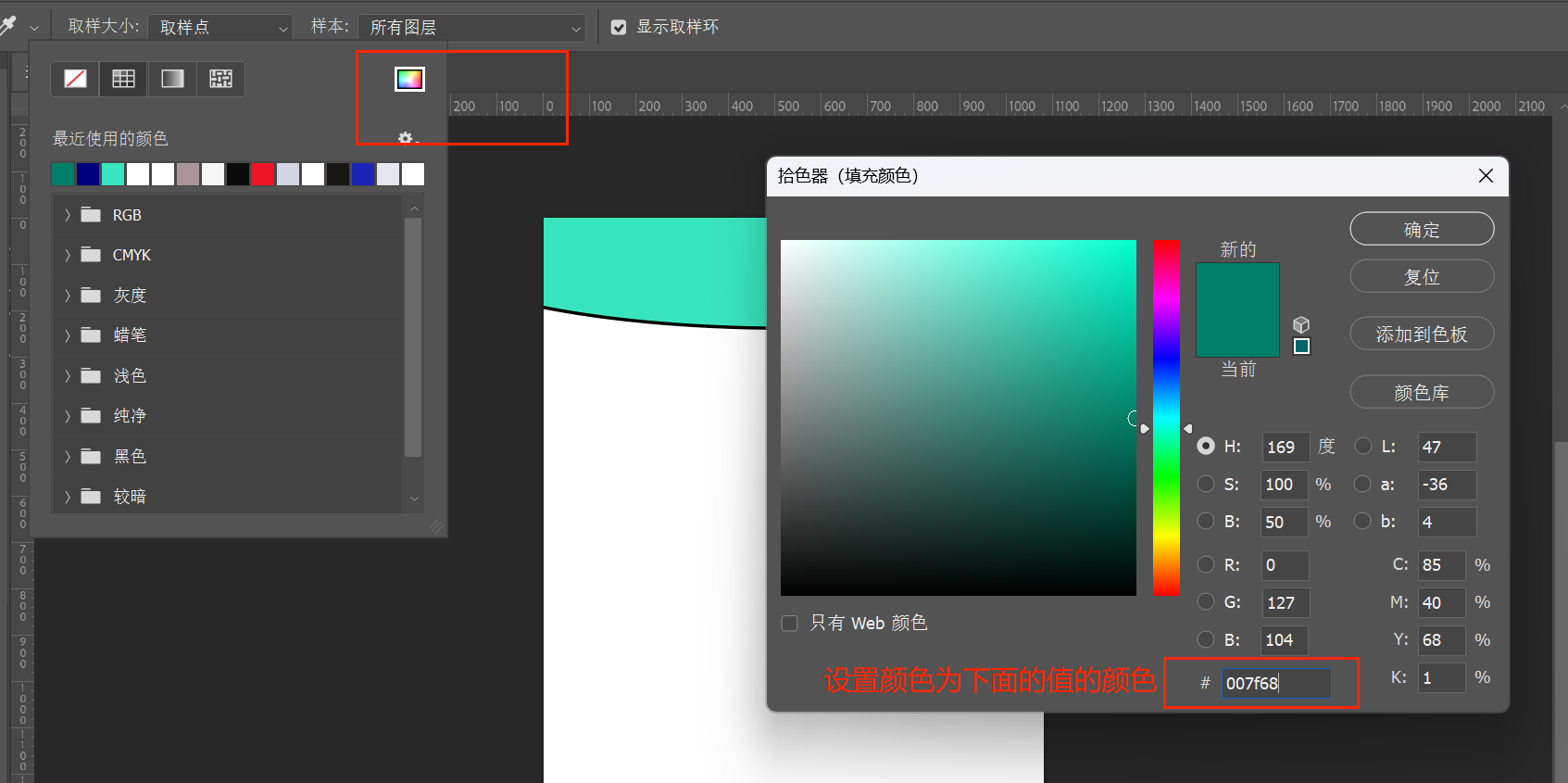Click the closest web-safe color square

coord(1301,346)
